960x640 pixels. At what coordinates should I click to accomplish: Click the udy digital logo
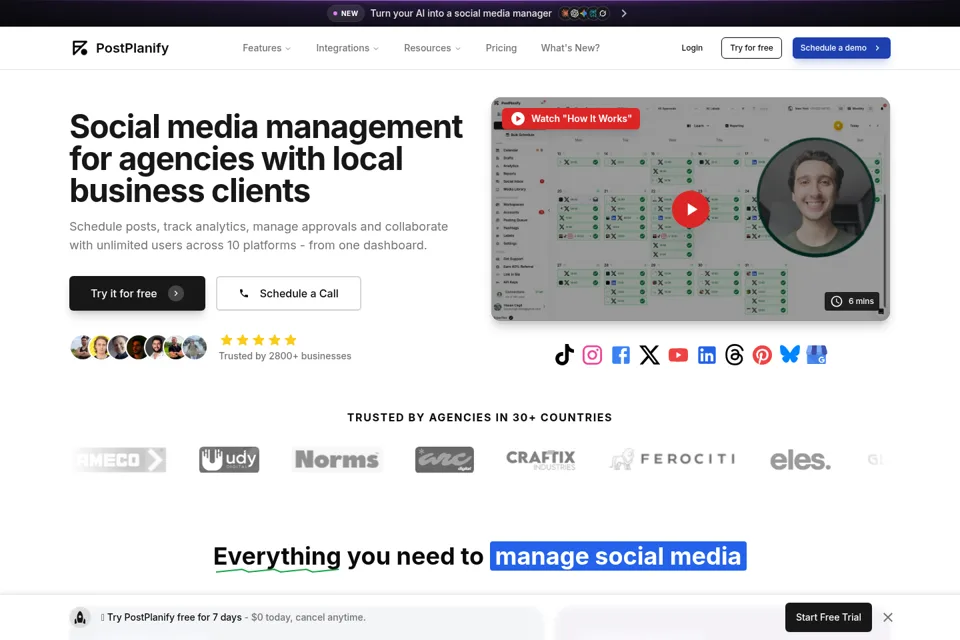click(x=229, y=459)
